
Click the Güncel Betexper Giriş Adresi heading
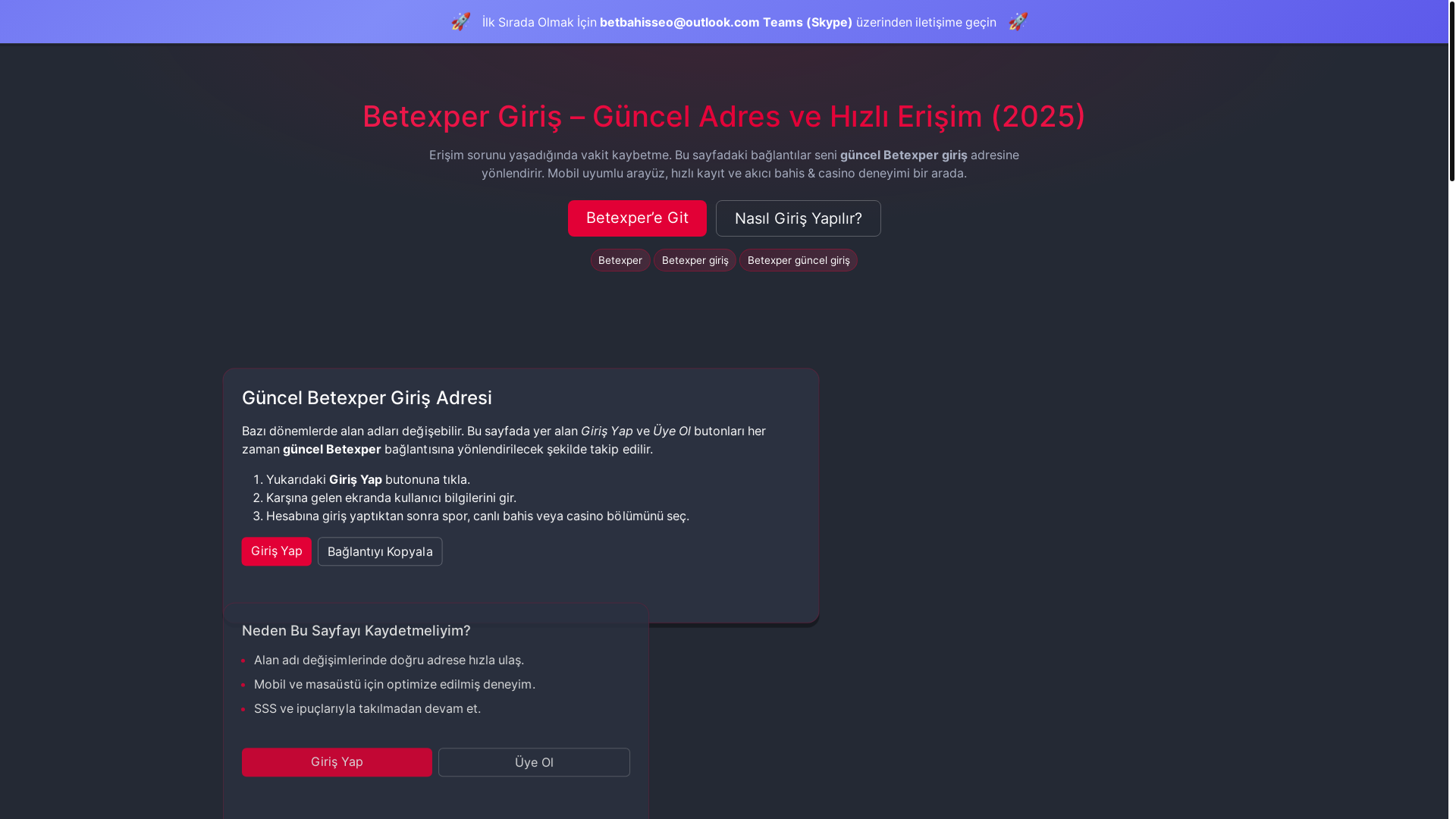coord(367,398)
